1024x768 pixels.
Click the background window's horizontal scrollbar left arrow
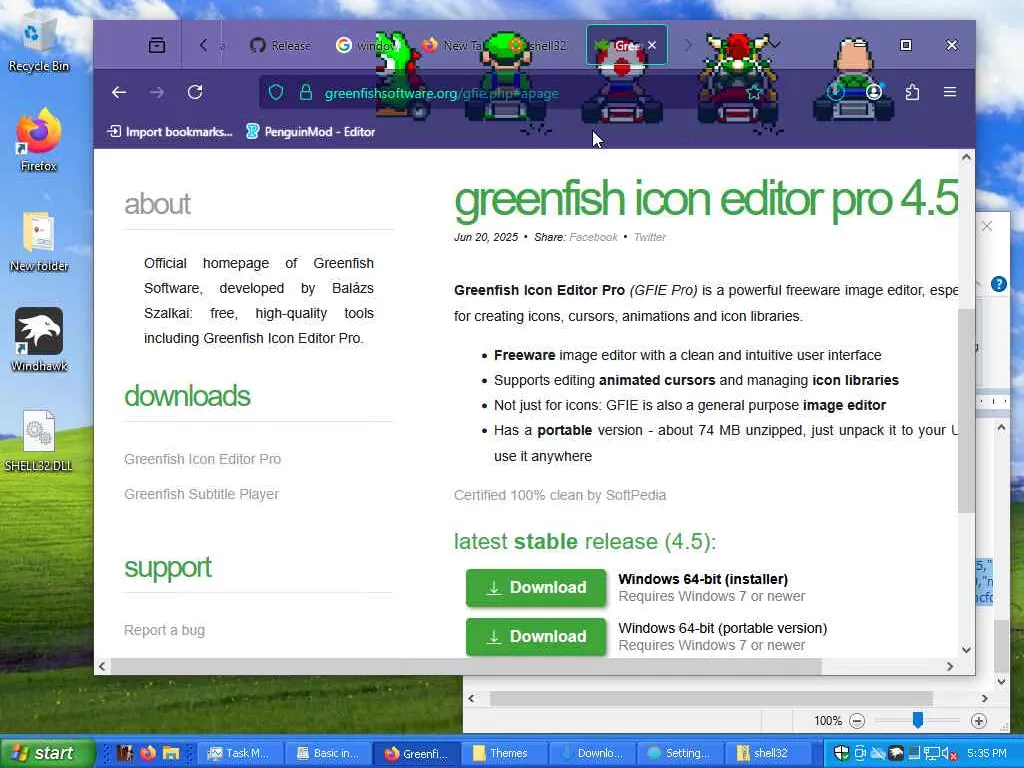tap(472, 698)
